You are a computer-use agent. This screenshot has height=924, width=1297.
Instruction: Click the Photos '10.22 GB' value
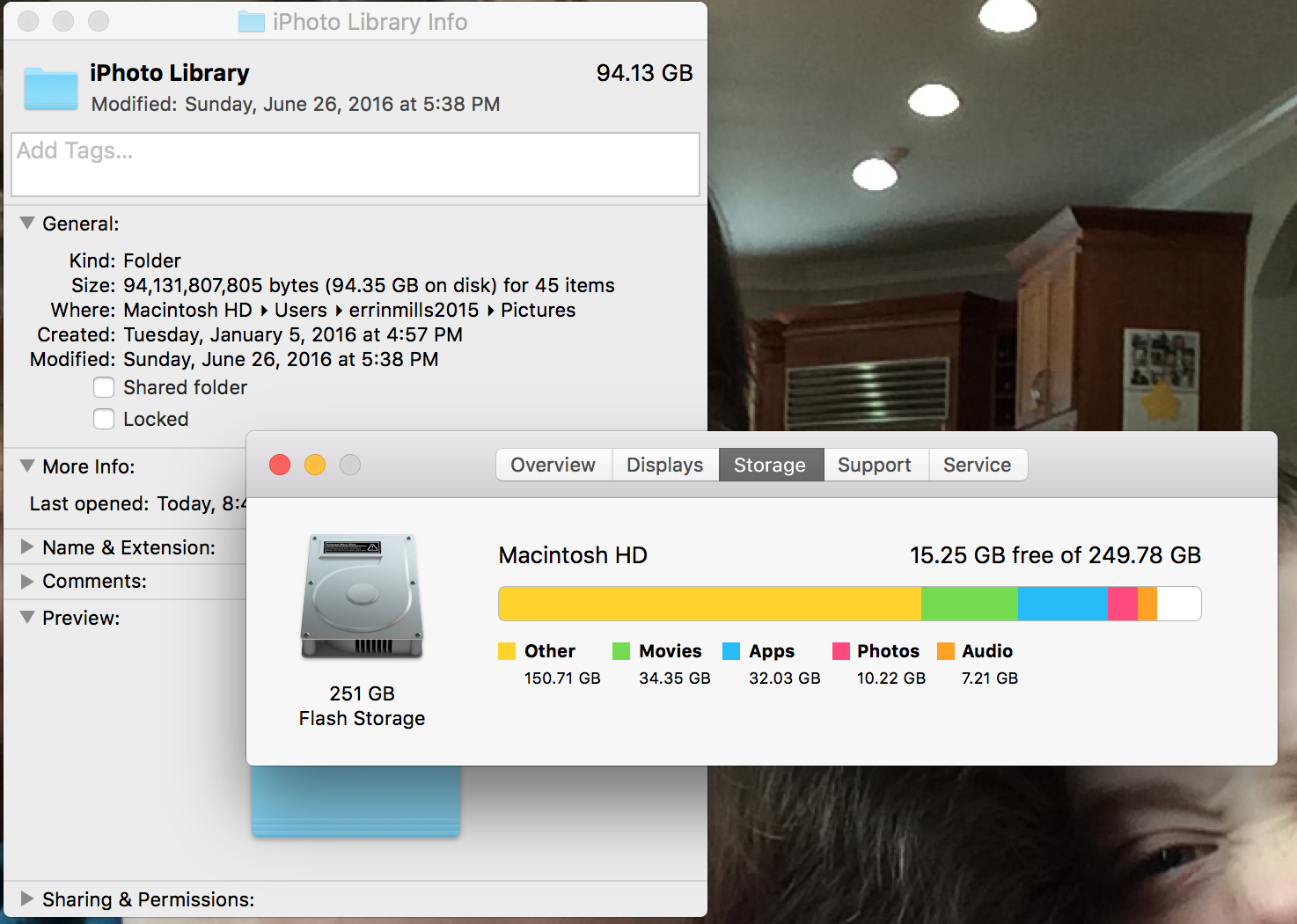891,678
